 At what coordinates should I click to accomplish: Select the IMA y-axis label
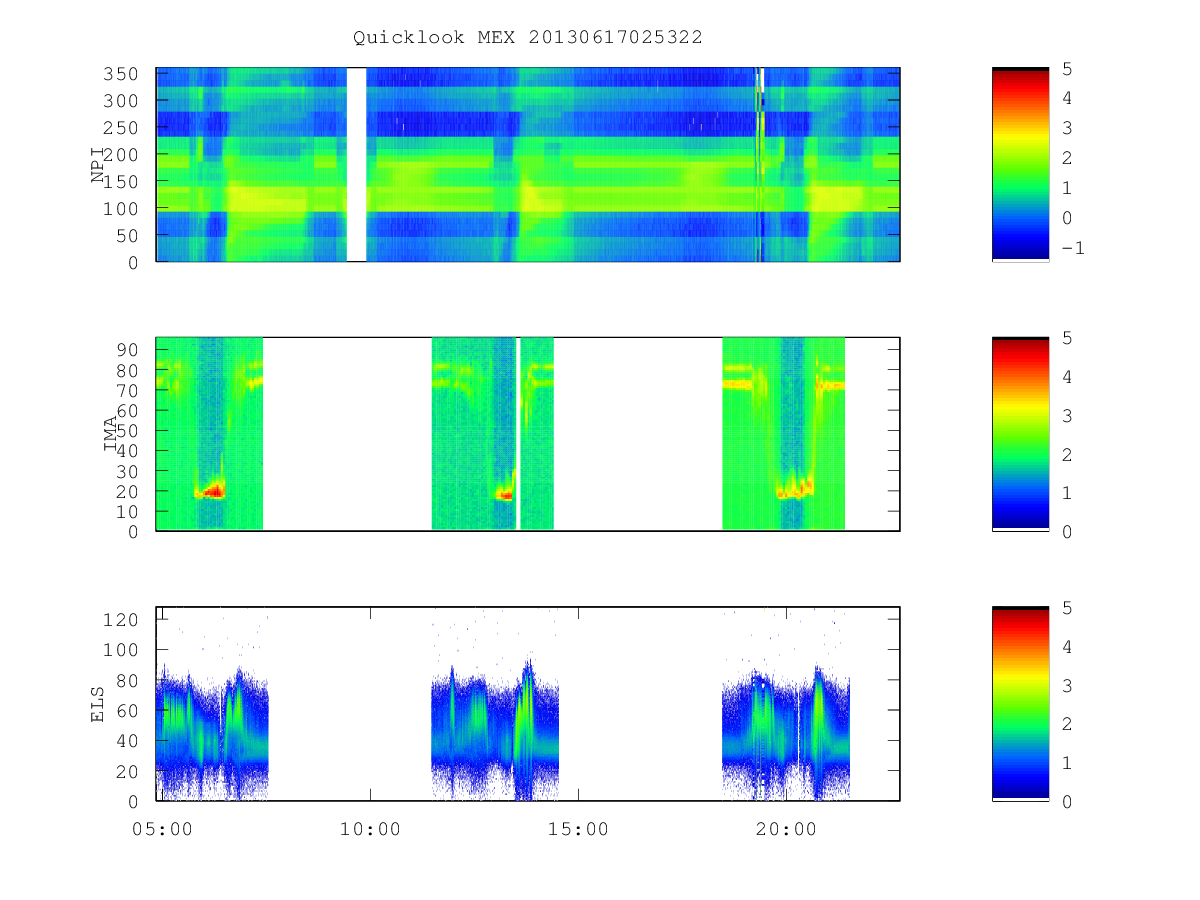[110, 434]
